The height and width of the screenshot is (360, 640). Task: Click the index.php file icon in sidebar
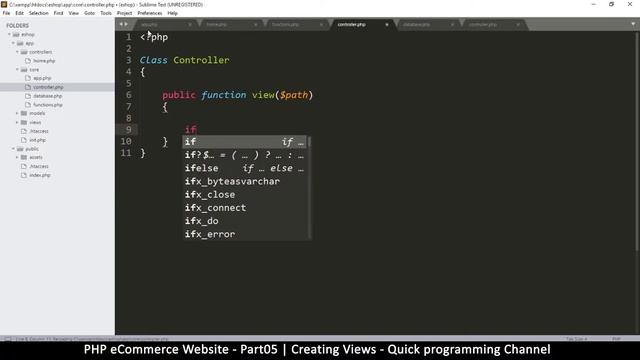coord(24,175)
